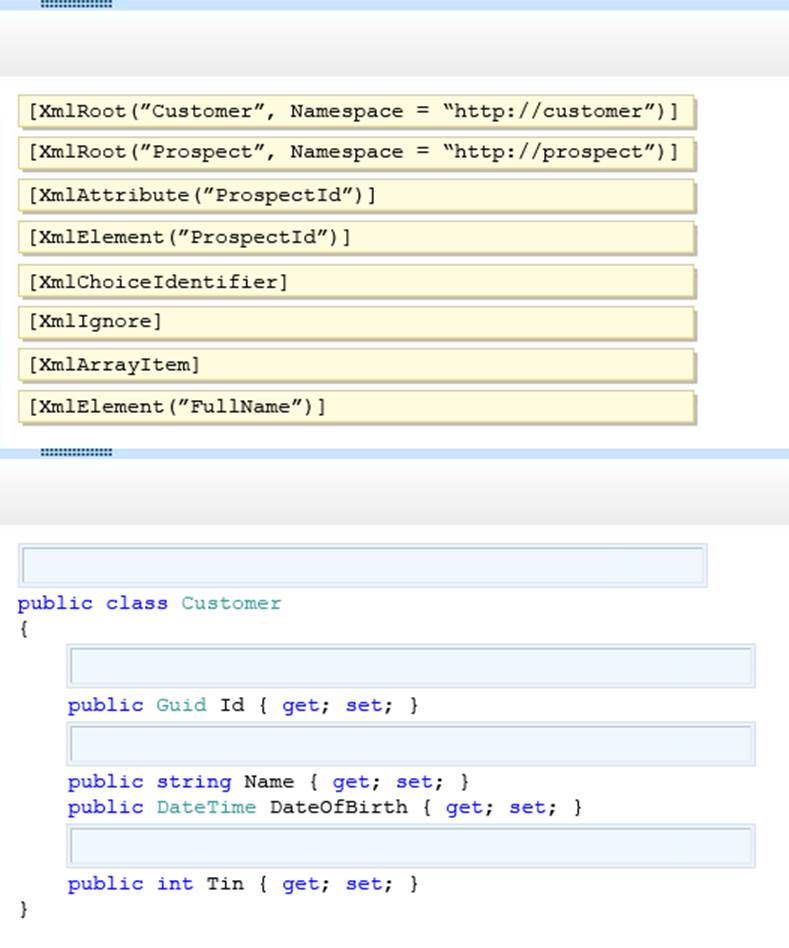
Task: Select the XmlElement FullName attribute box
Action: coord(355,407)
